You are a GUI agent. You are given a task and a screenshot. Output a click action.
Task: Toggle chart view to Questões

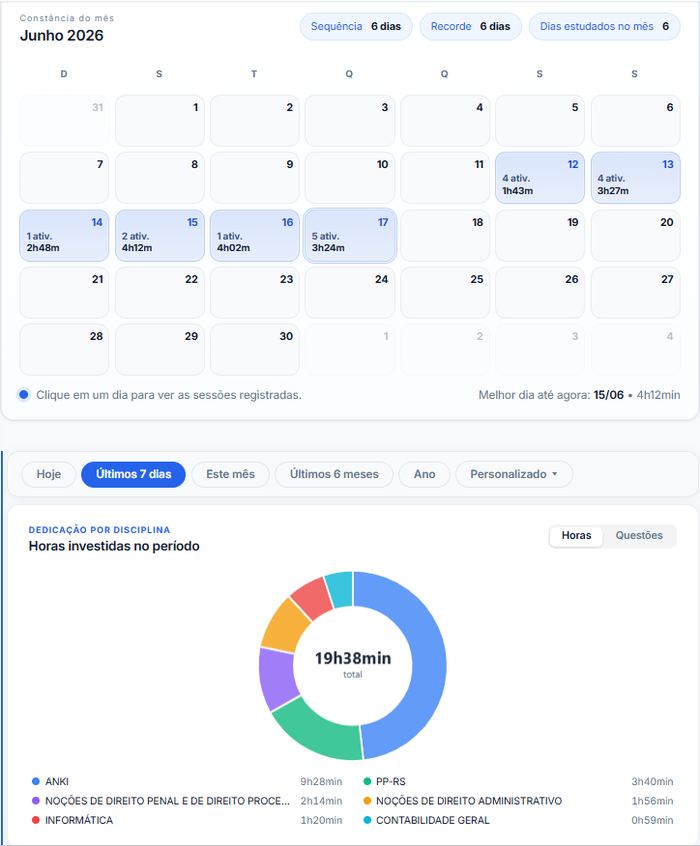coord(639,536)
